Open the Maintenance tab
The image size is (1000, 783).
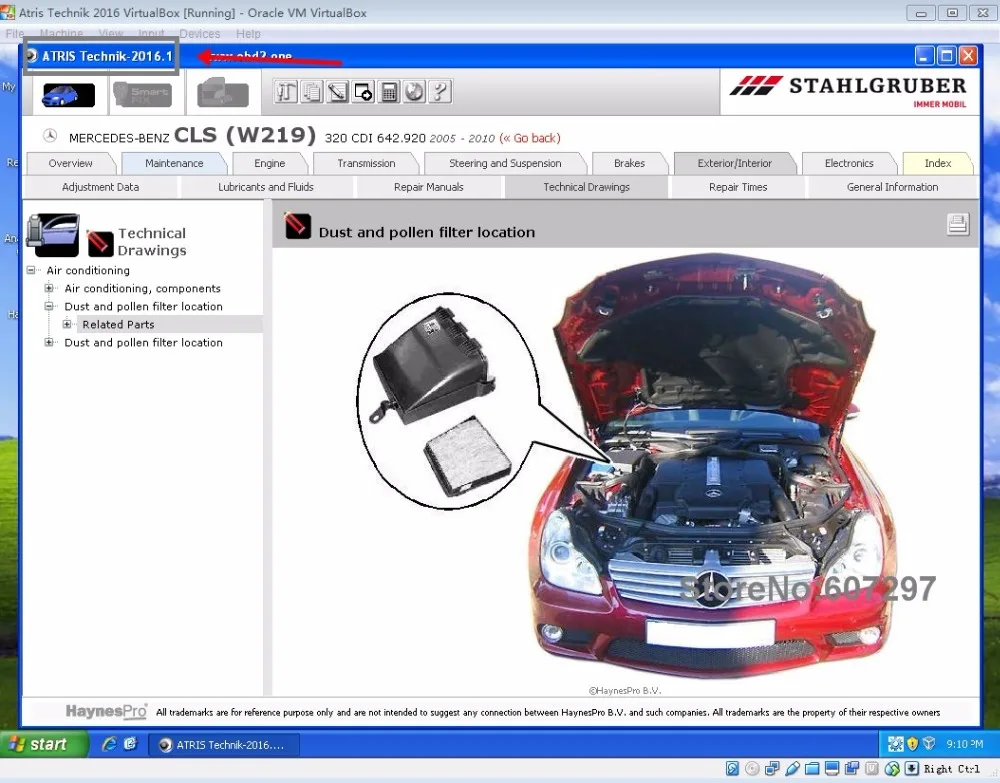[x=174, y=163]
